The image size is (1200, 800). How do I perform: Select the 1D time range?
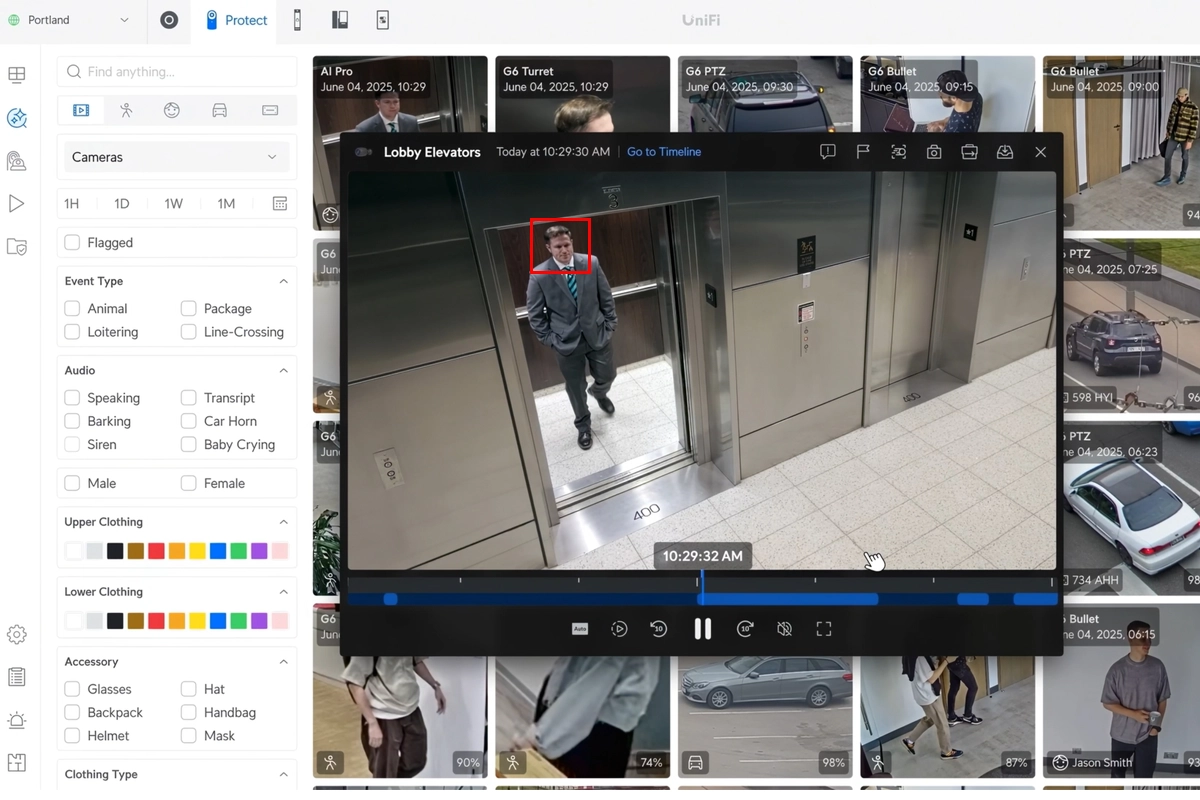coord(122,204)
